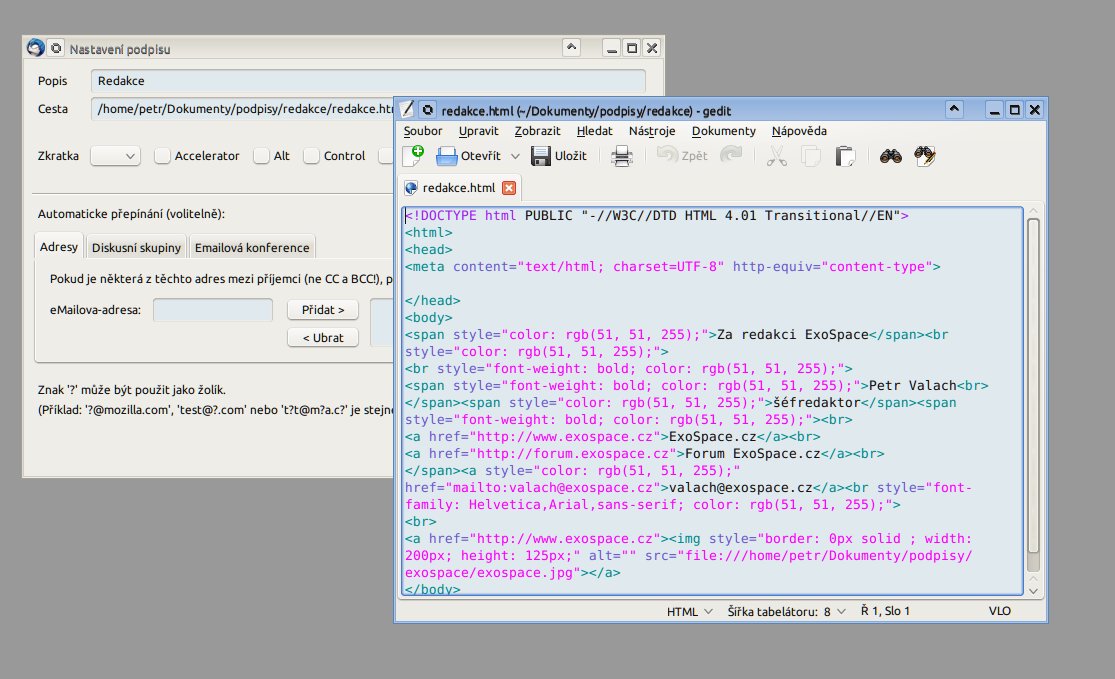Print the document from gedit toolbar

[621, 156]
